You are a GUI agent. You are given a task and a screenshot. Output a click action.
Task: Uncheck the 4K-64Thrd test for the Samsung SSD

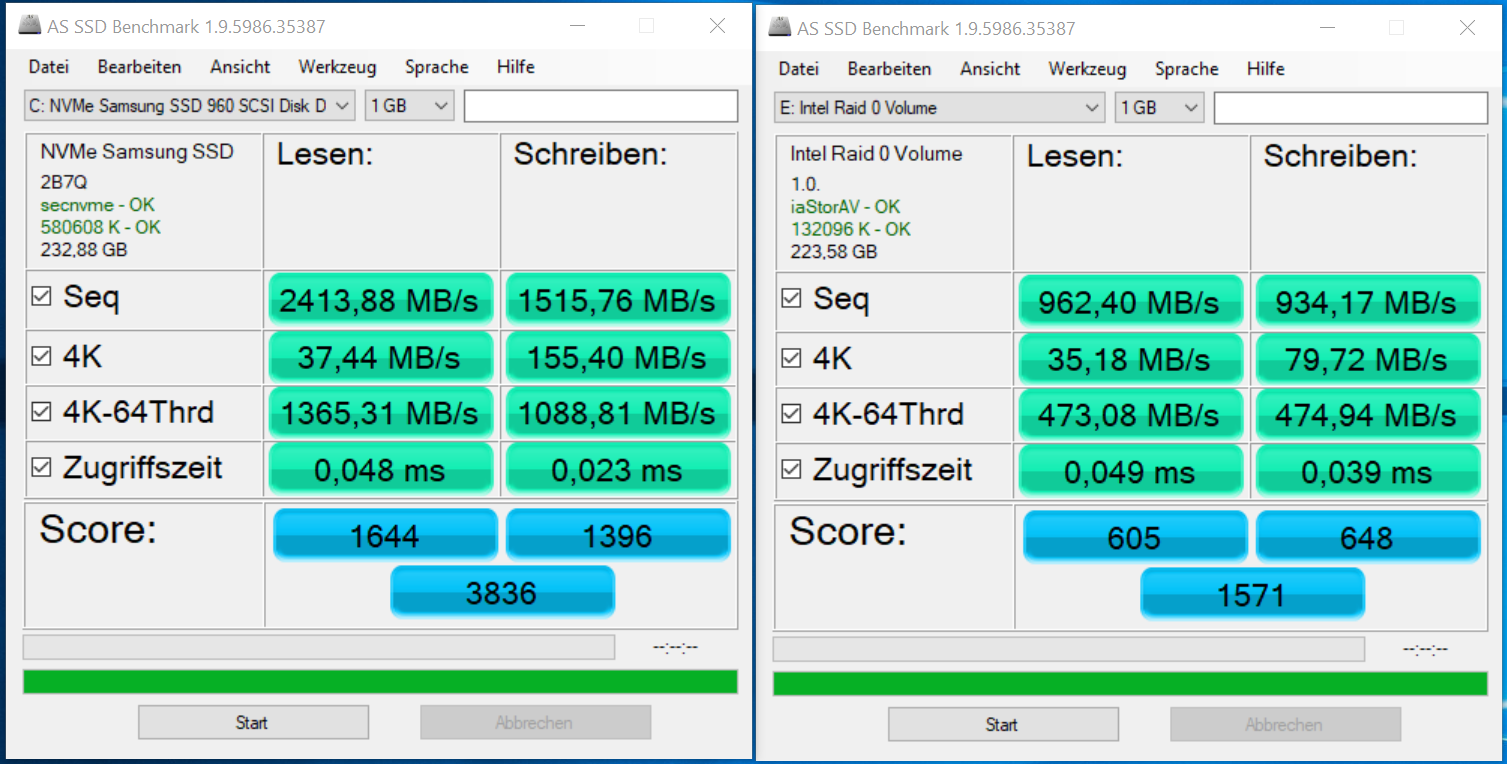pyautogui.click(x=41, y=411)
